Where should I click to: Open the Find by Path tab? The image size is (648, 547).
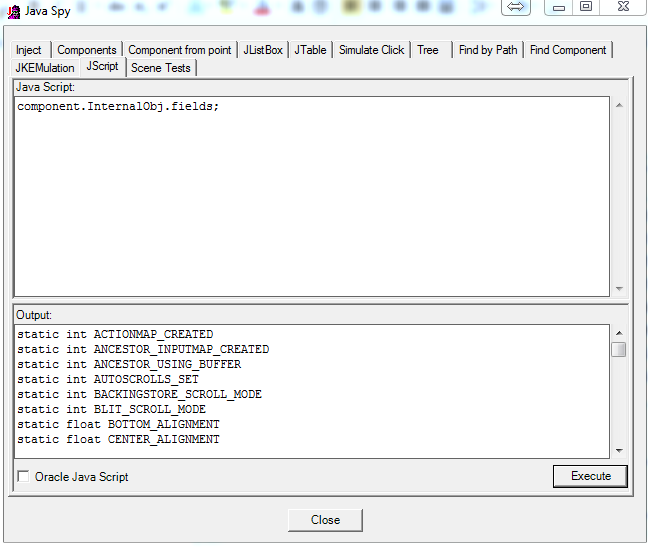(488, 50)
